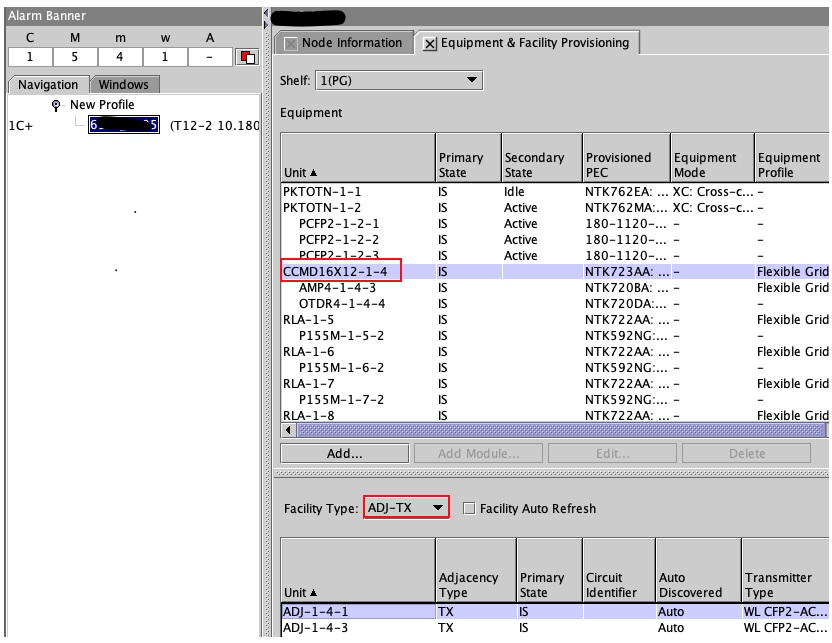Sort facility table by Unit column

pyautogui.click(x=358, y=570)
